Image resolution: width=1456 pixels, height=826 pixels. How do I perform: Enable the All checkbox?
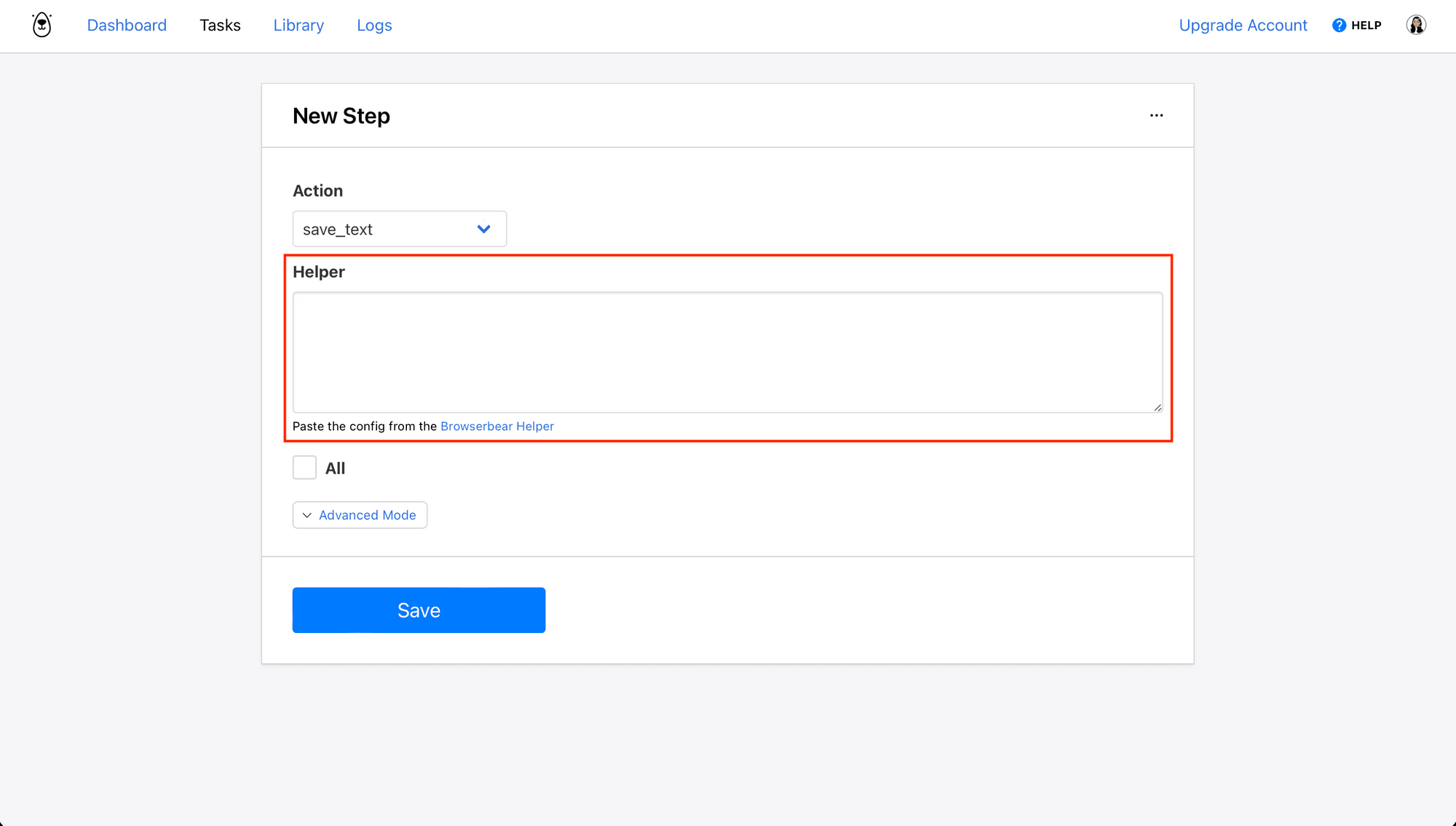(x=304, y=467)
